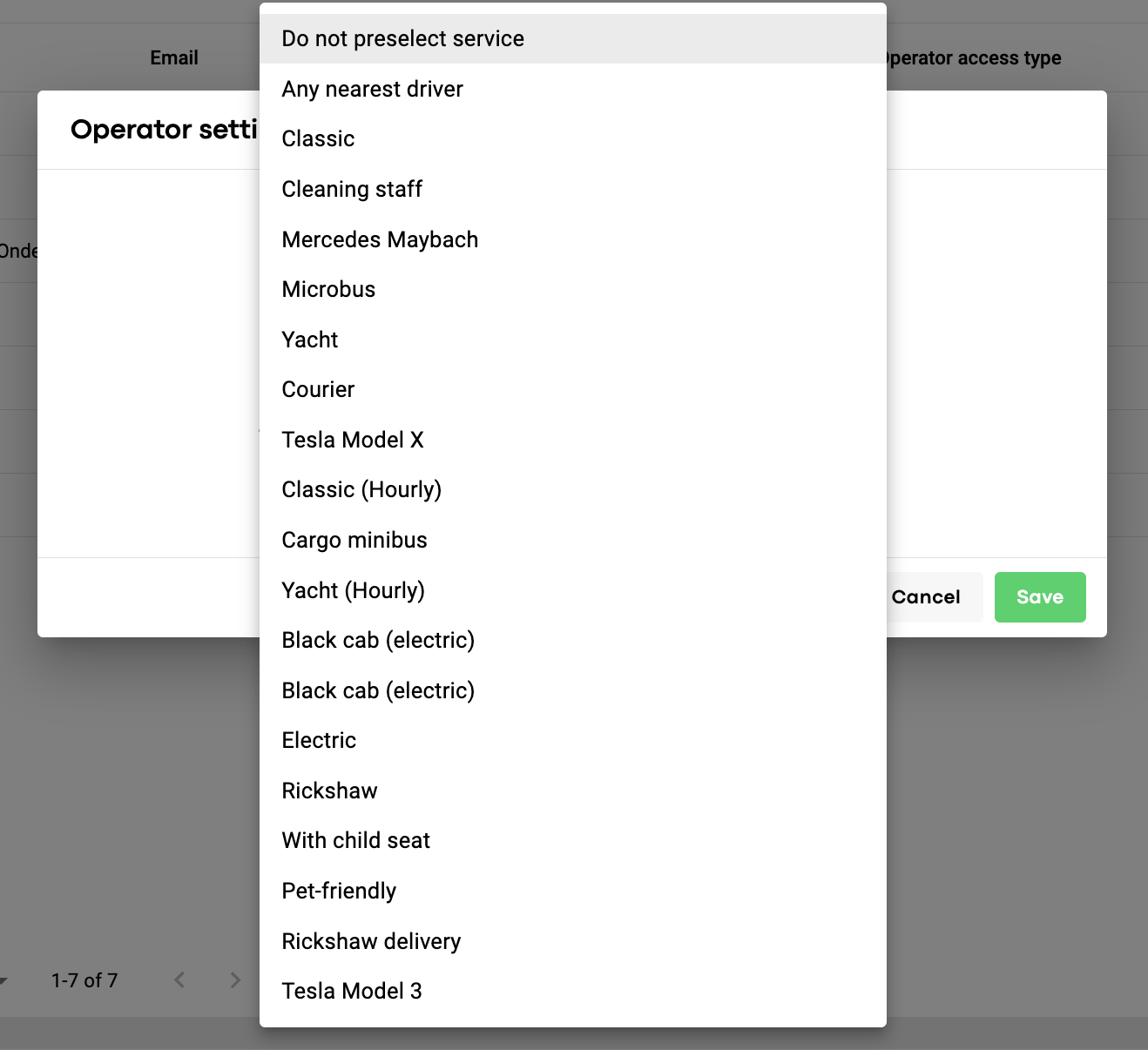Choose Courier from the service list

coord(318,390)
